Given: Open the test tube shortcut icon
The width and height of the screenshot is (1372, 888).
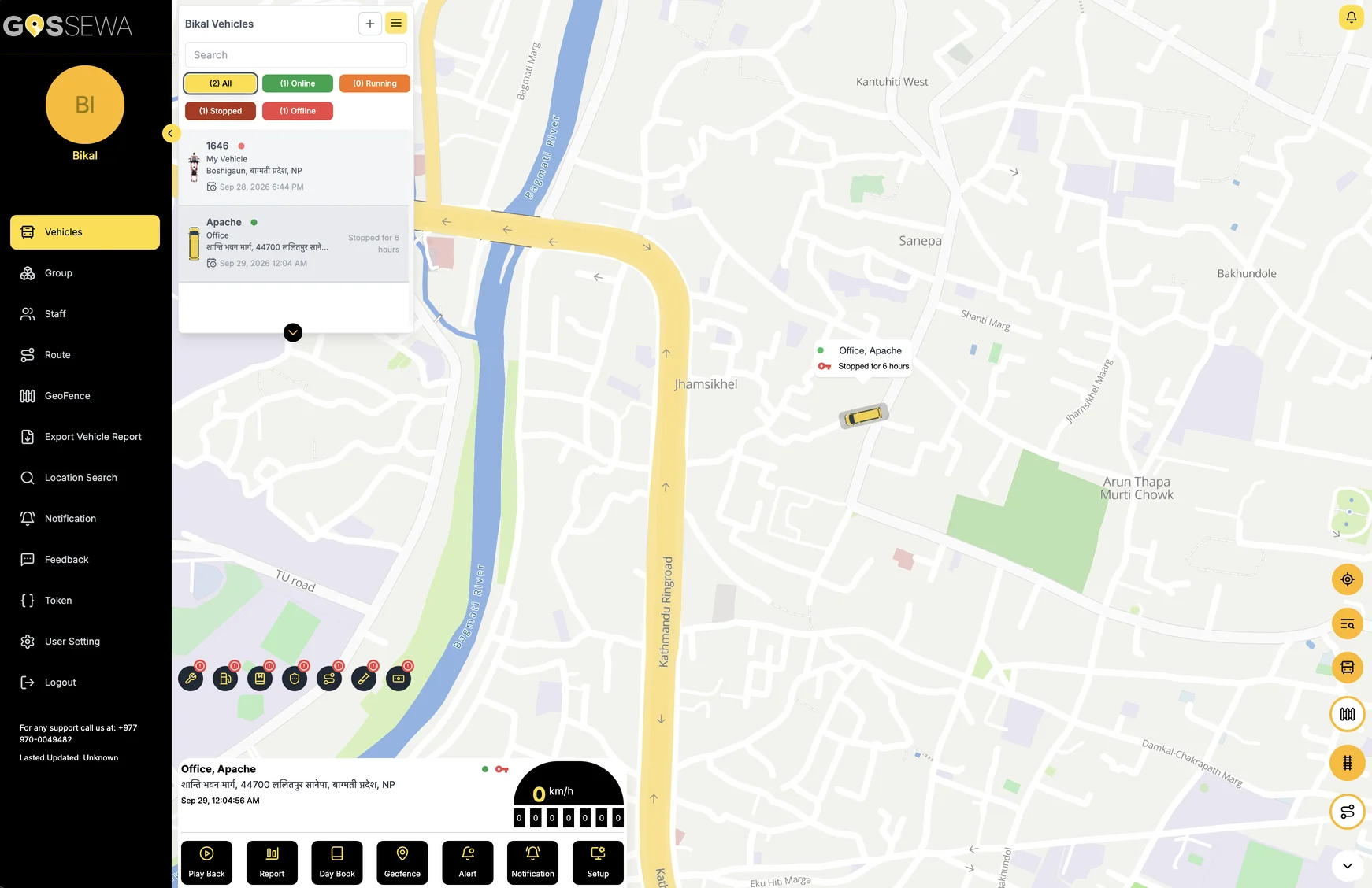Looking at the screenshot, I should coord(364,679).
